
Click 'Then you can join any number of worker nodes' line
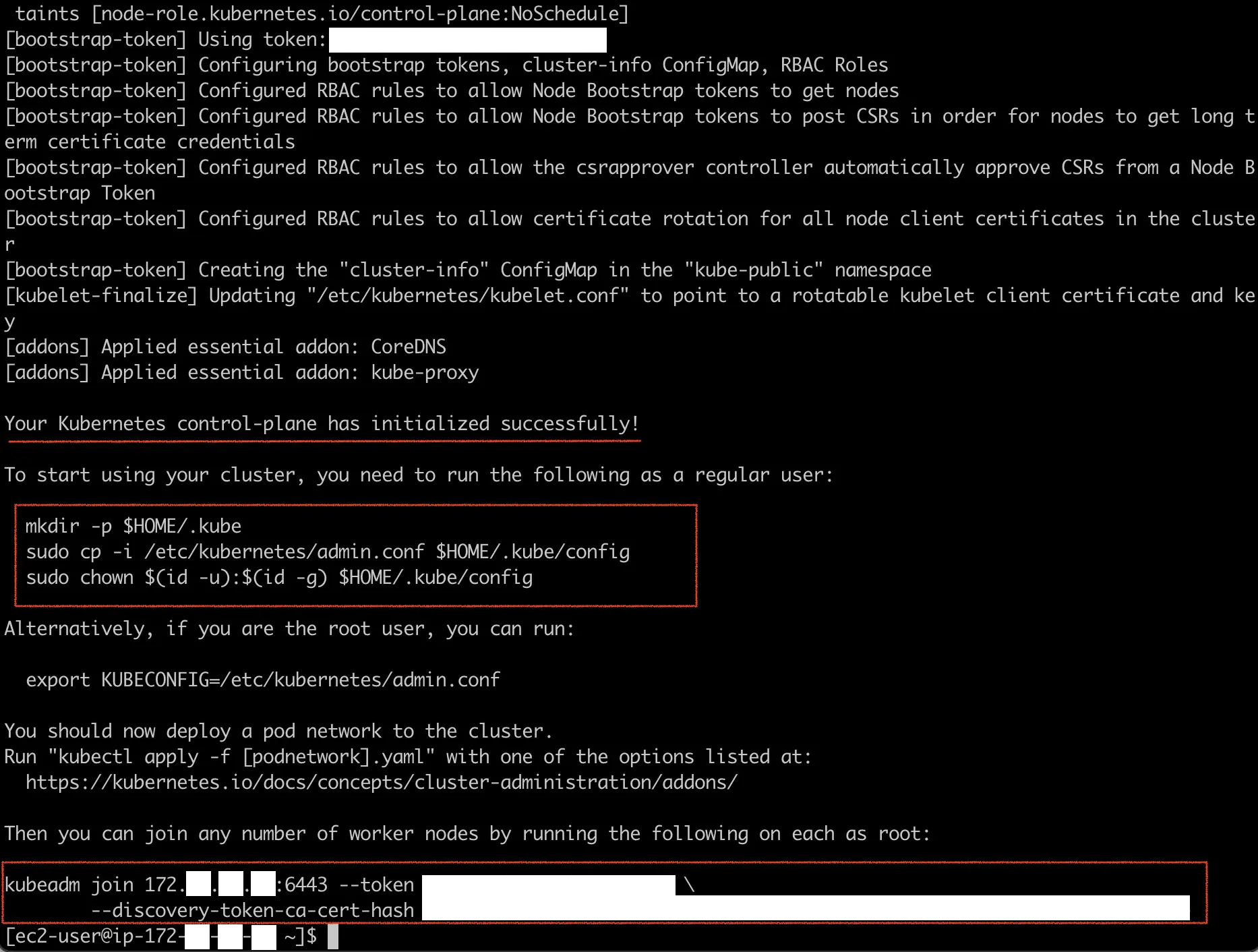[x=467, y=833]
